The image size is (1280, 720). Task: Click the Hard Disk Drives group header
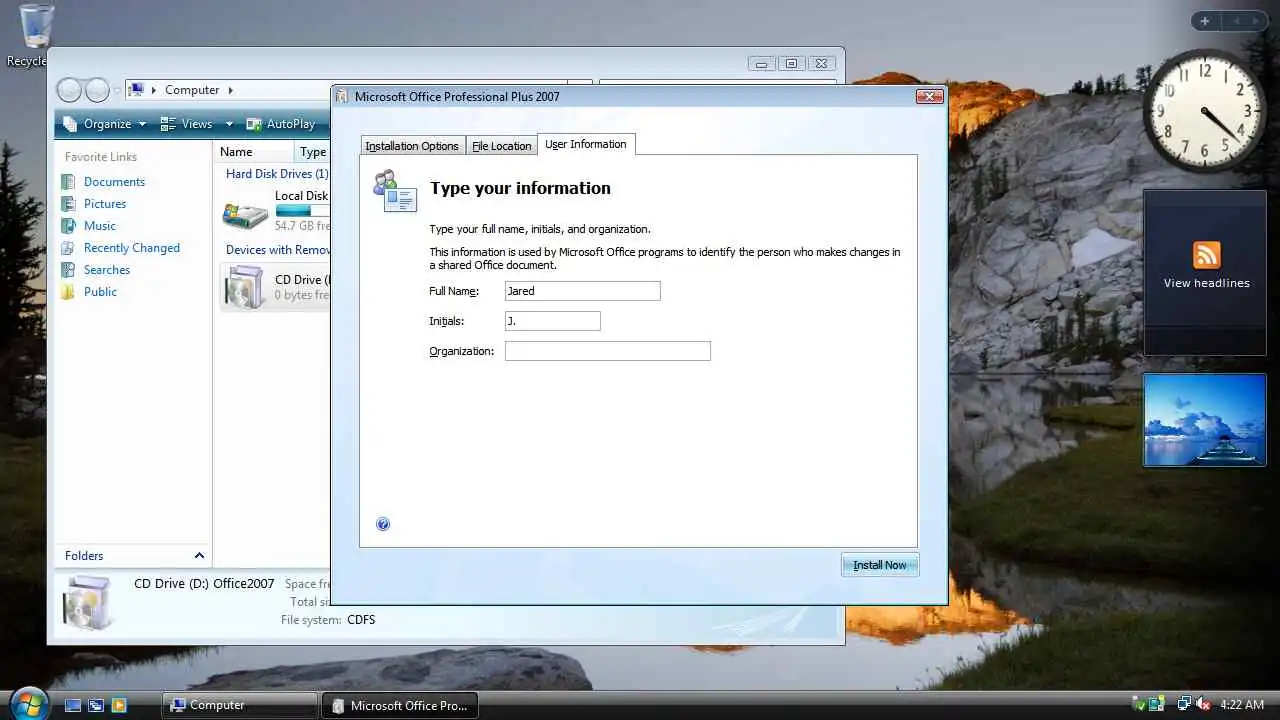click(277, 174)
